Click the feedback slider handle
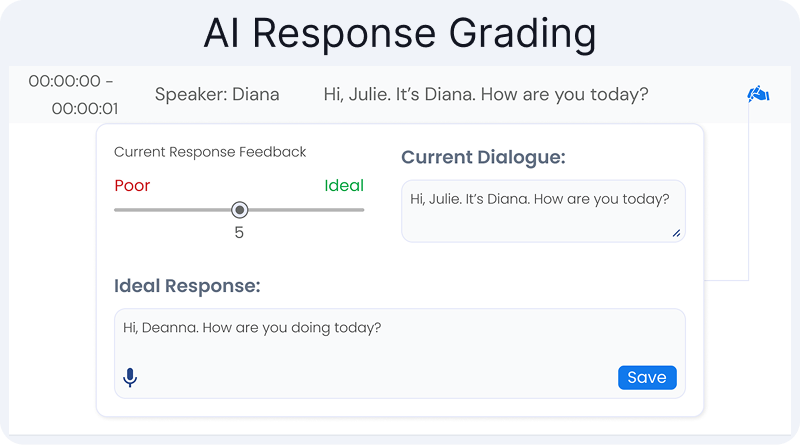 pyautogui.click(x=239, y=210)
